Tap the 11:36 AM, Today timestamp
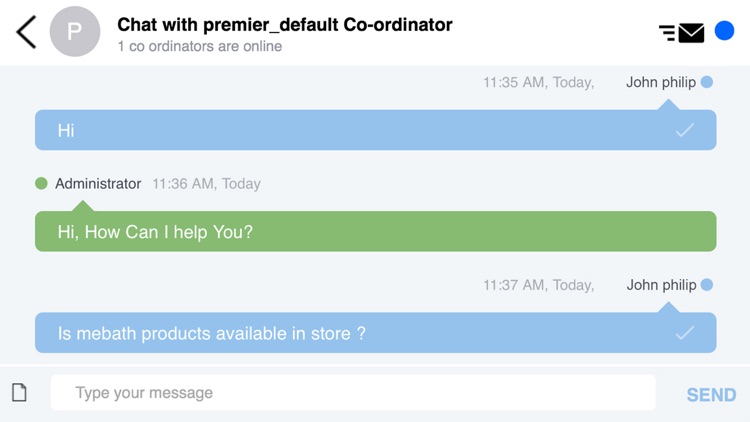Image resolution: width=750 pixels, height=422 pixels. click(206, 184)
